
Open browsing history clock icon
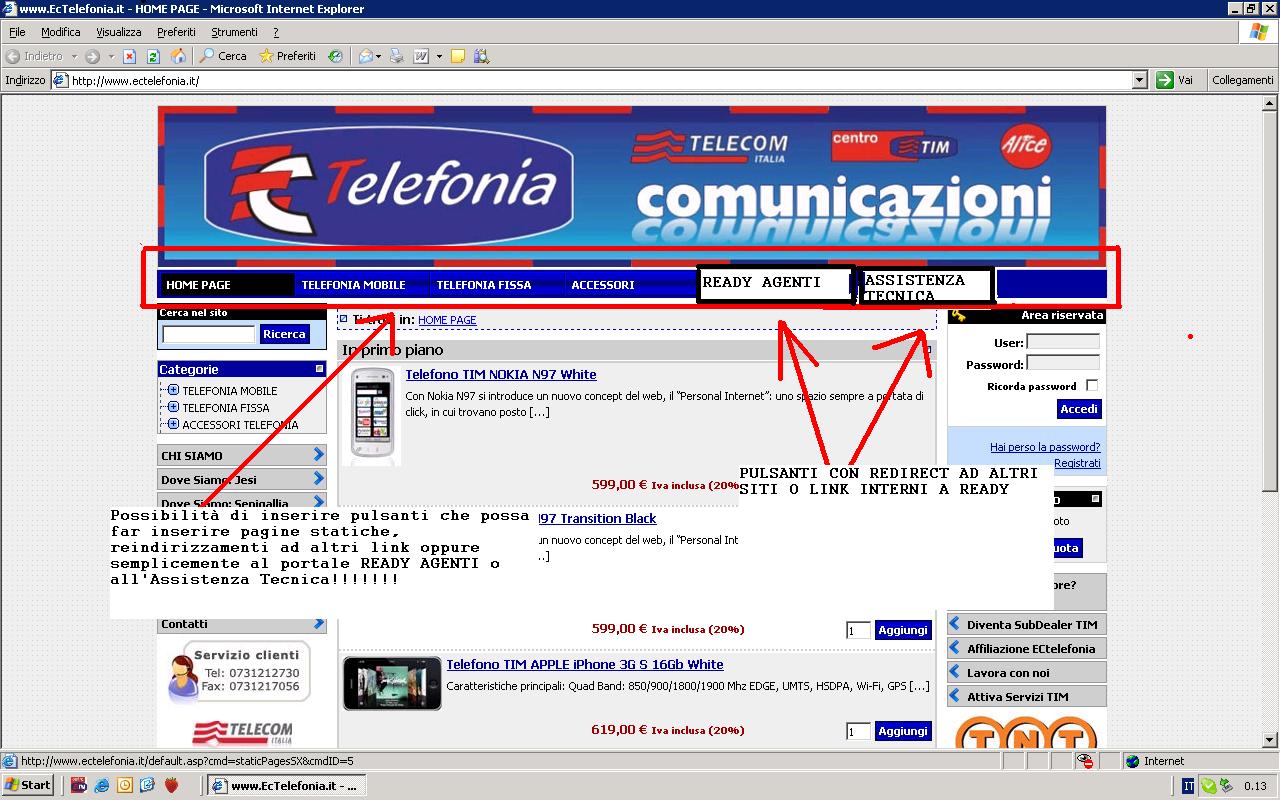pyautogui.click(x=336, y=56)
